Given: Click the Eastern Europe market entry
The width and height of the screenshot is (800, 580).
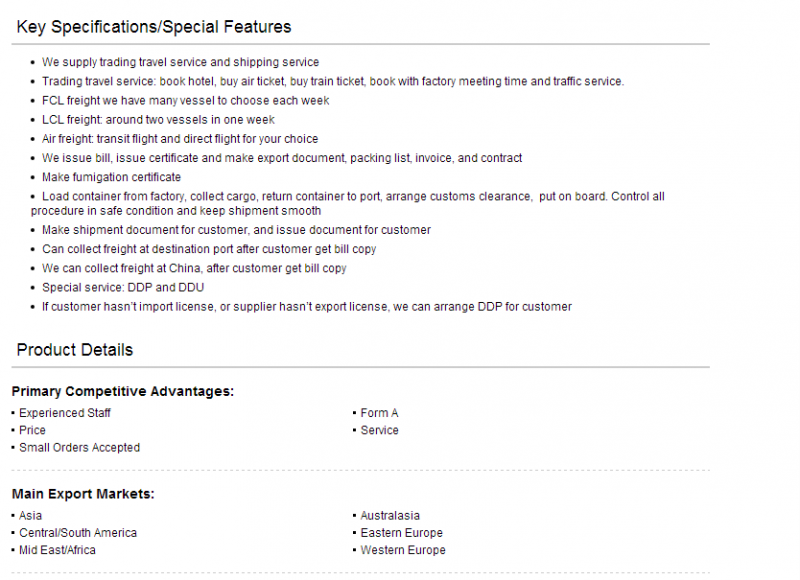Looking at the screenshot, I should pyautogui.click(x=402, y=533).
